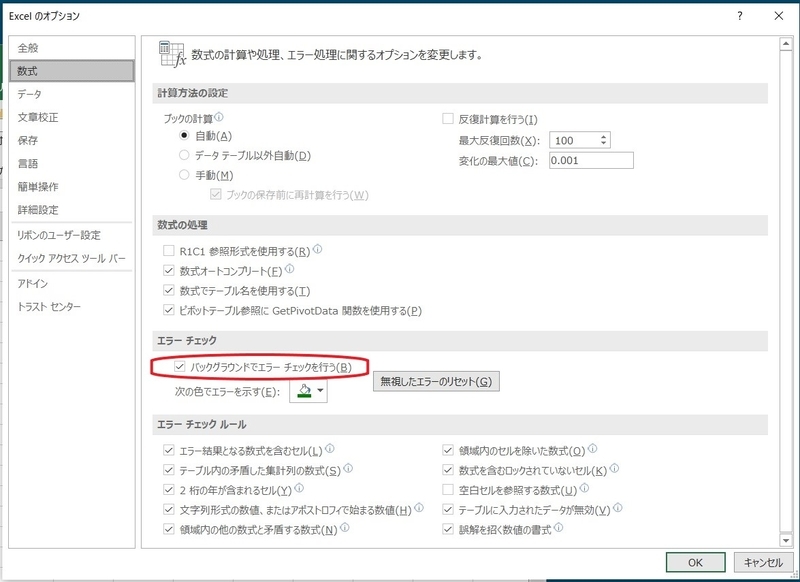Click the help question mark in title bar
The image size is (800, 582).
coord(740,16)
